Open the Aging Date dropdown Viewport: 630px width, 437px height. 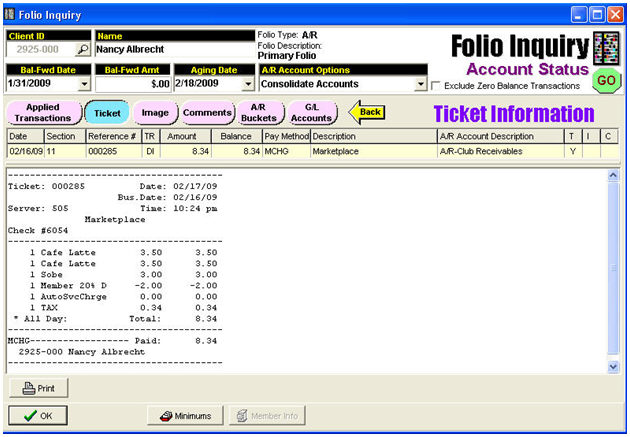tap(248, 85)
